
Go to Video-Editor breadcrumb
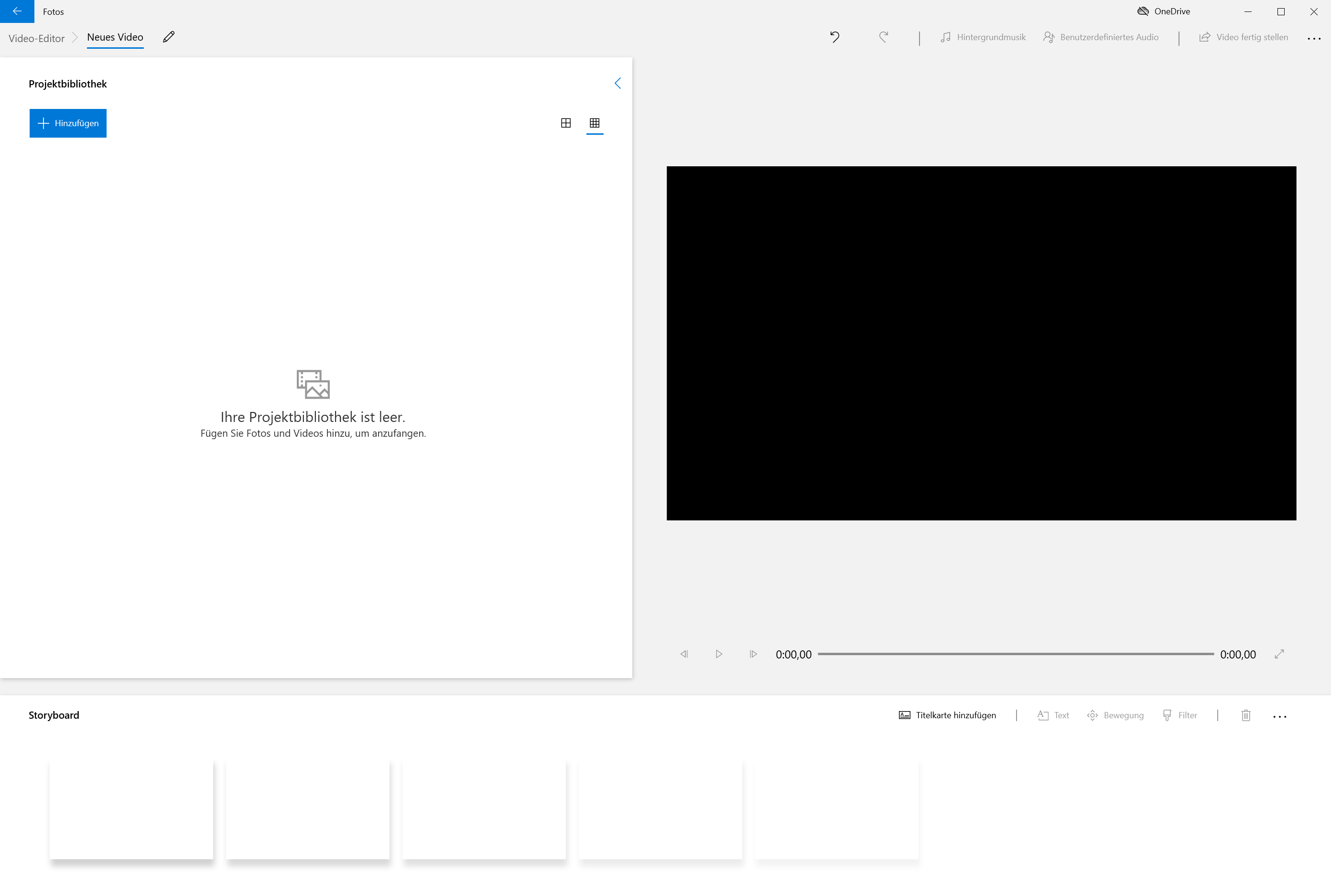(37, 38)
